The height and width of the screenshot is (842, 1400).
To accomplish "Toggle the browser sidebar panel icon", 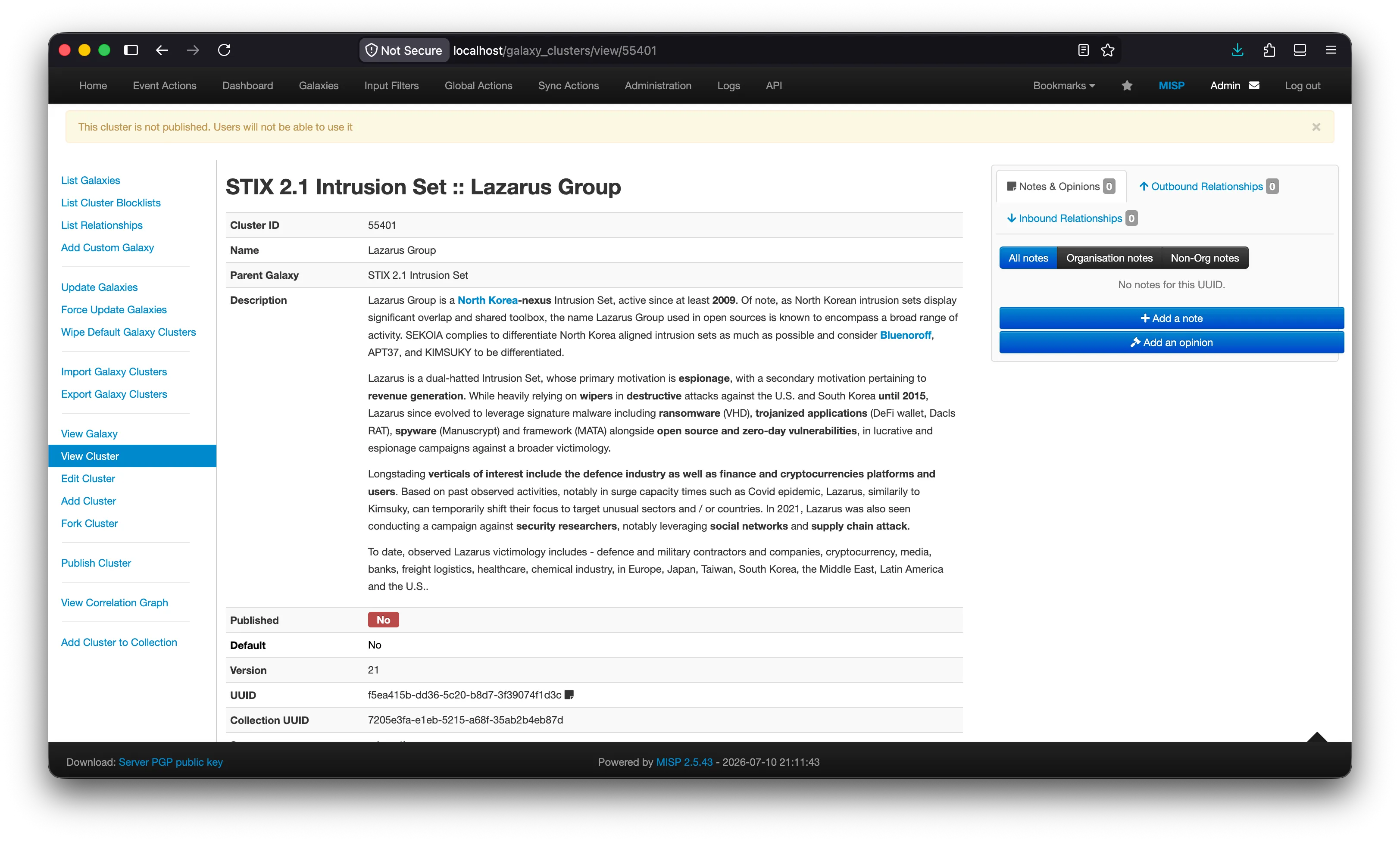I will [131, 50].
